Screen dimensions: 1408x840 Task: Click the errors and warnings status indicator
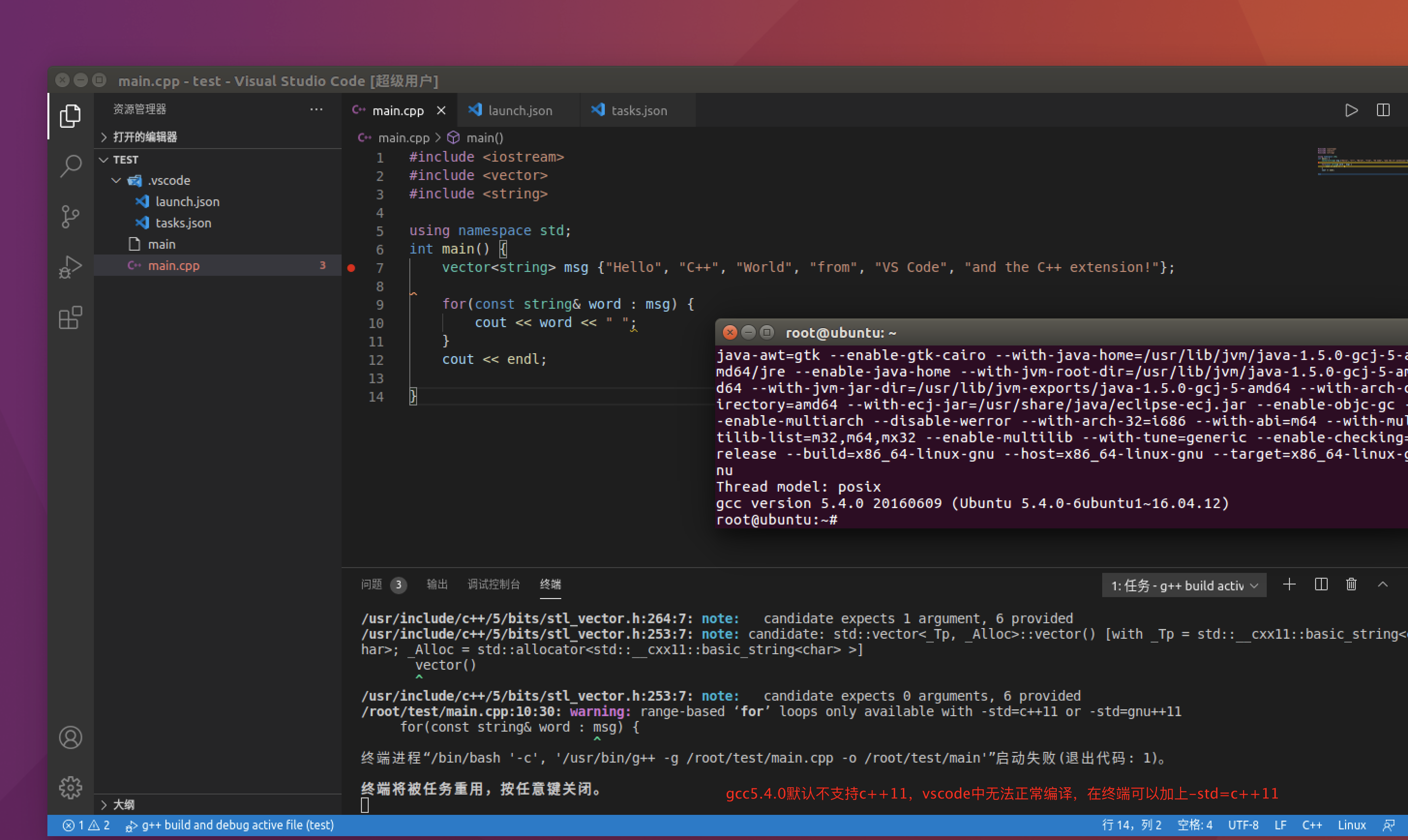click(86, 825)
